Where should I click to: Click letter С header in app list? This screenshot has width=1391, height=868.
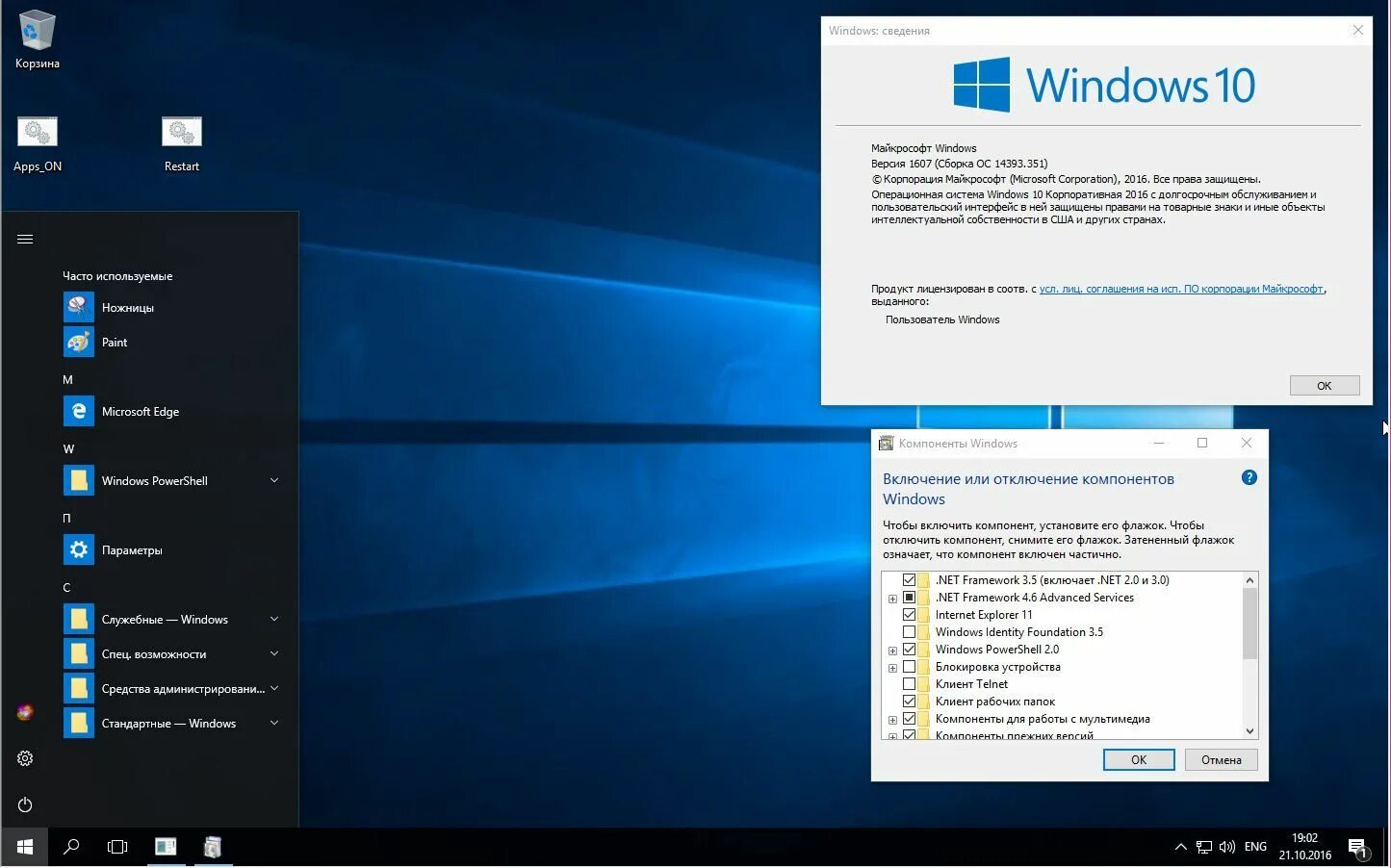tap(66, 588)
